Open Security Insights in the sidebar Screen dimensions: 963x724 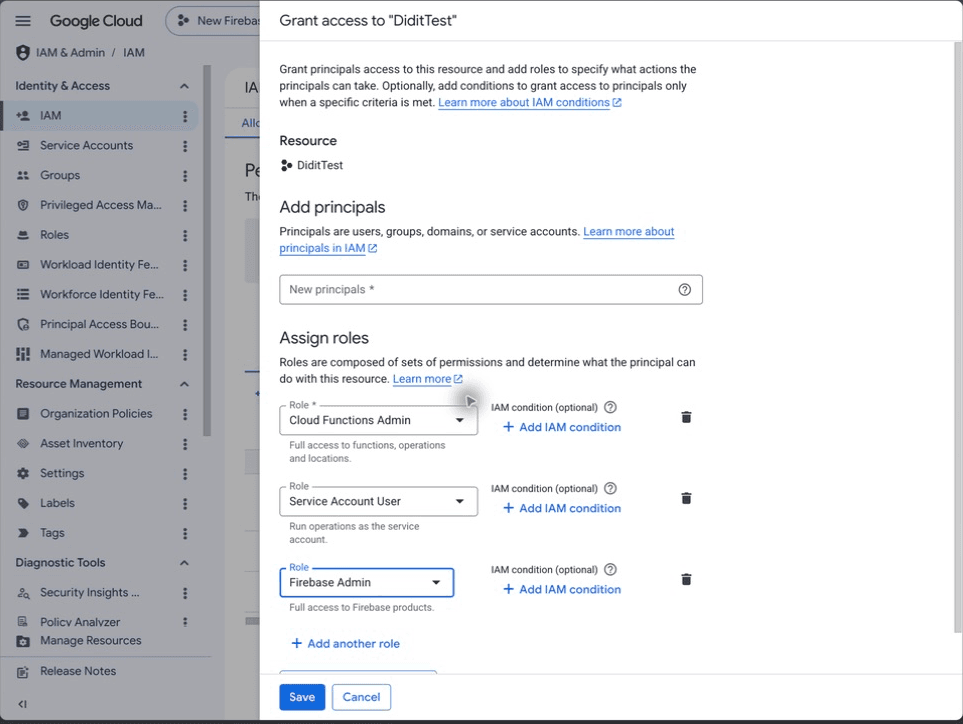[x=90, y=593]
